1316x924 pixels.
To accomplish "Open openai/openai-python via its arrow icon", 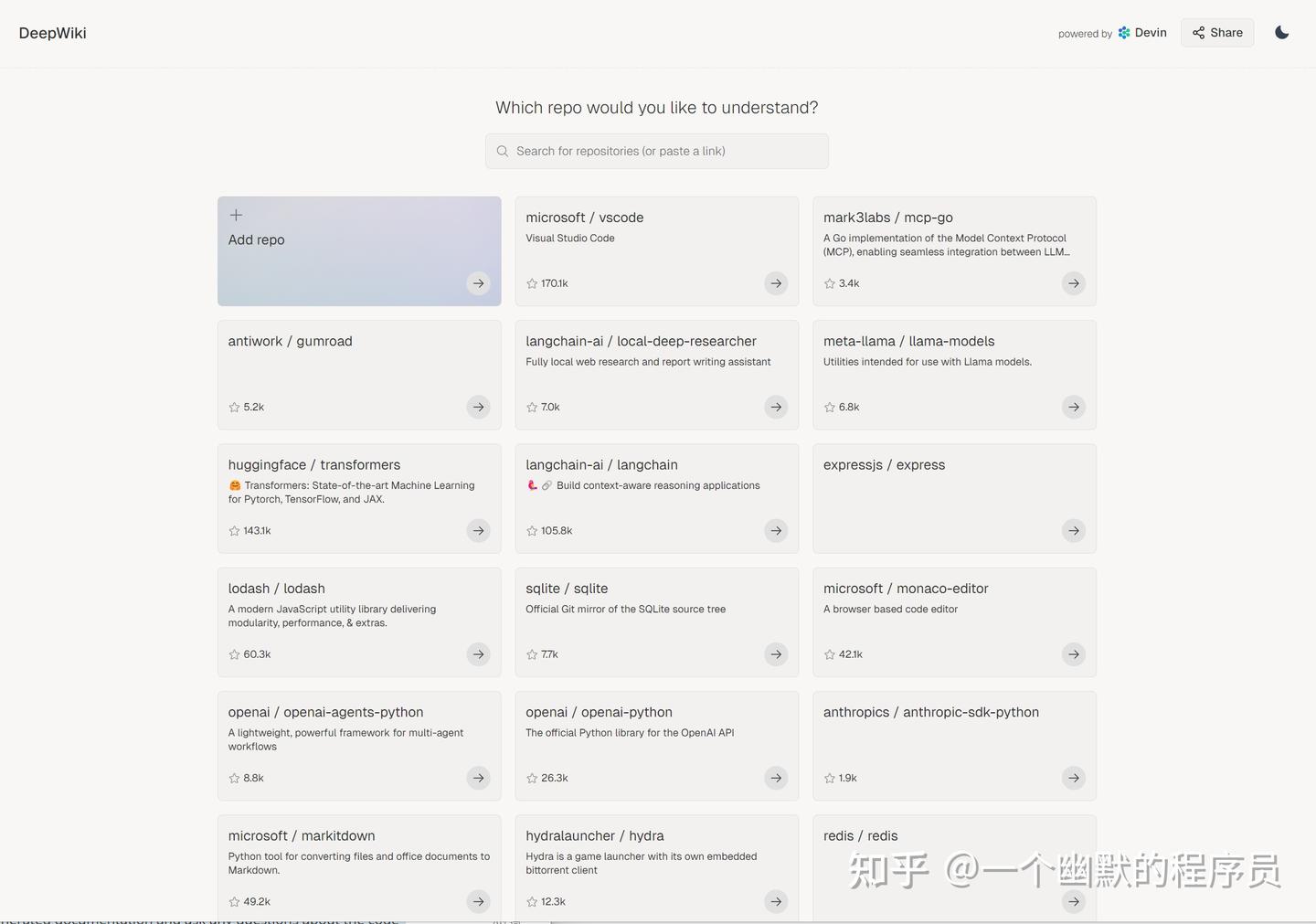I will (775, 778).
